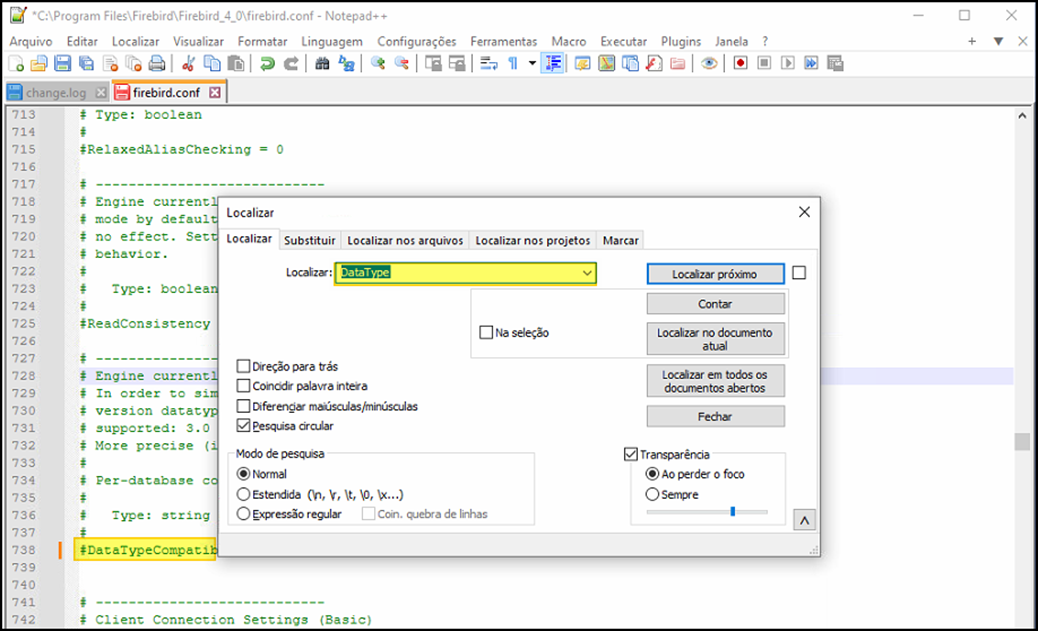Image resolution: width=1038 pixels, height=631 pixels.
Task: Open dropdown arrow next to pilcrow icon
Action: (x=532, y=64)
